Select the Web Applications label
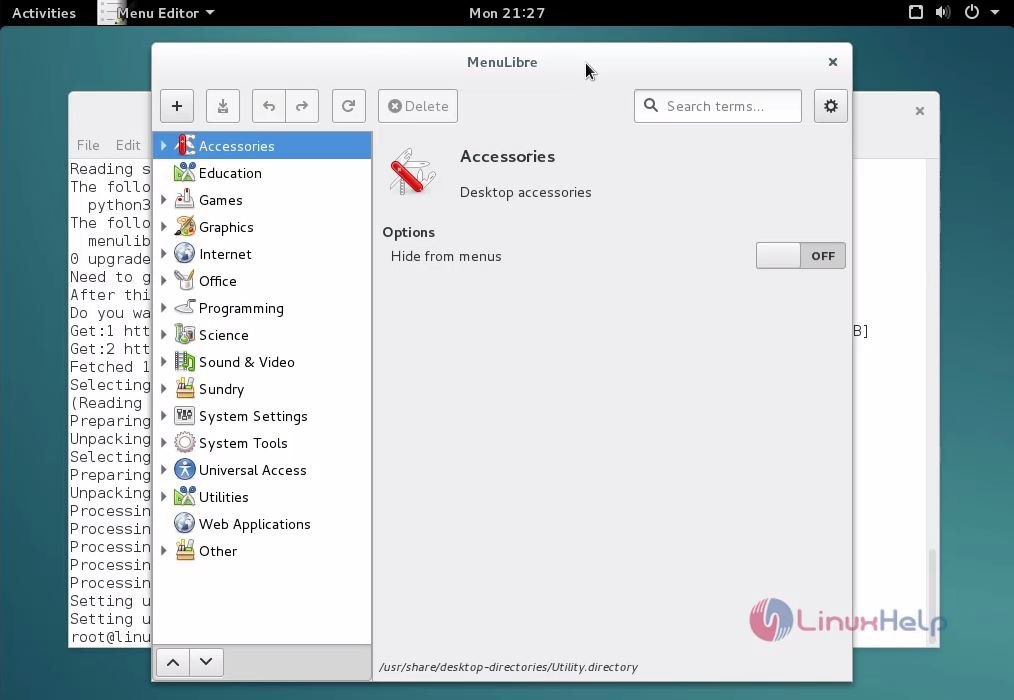 (255, 524)
